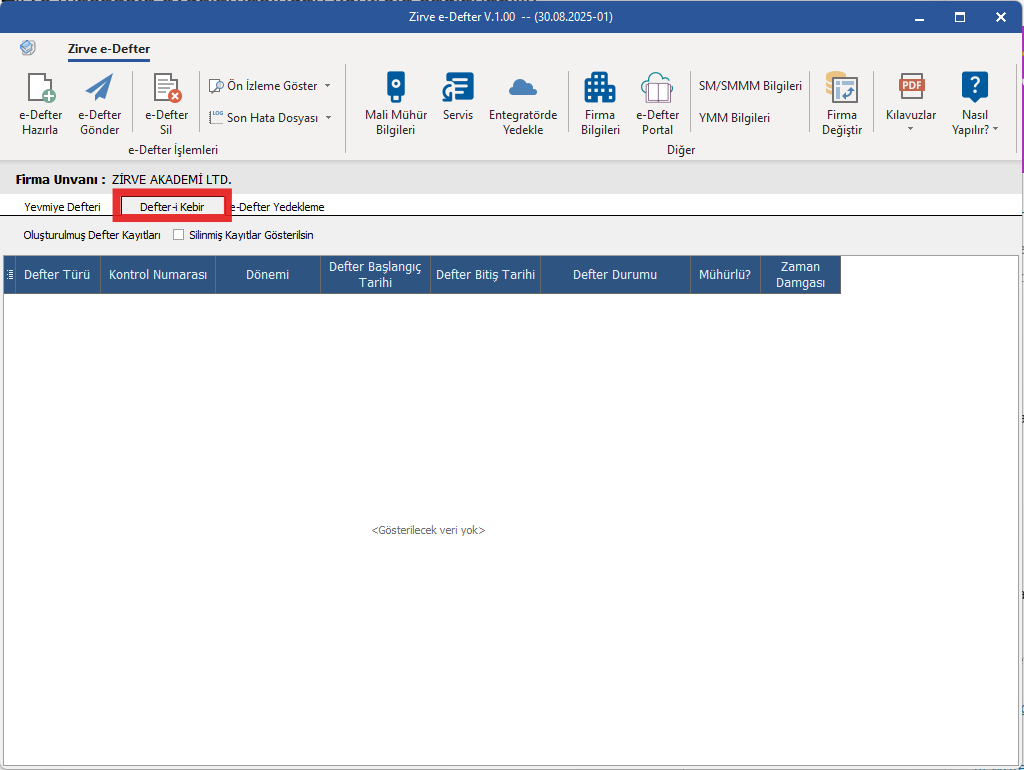The height and width of the screenshot is (770, 1024).
Task: Open Mali Mühür Bilgileri
Action: click(x=396, y=103)
